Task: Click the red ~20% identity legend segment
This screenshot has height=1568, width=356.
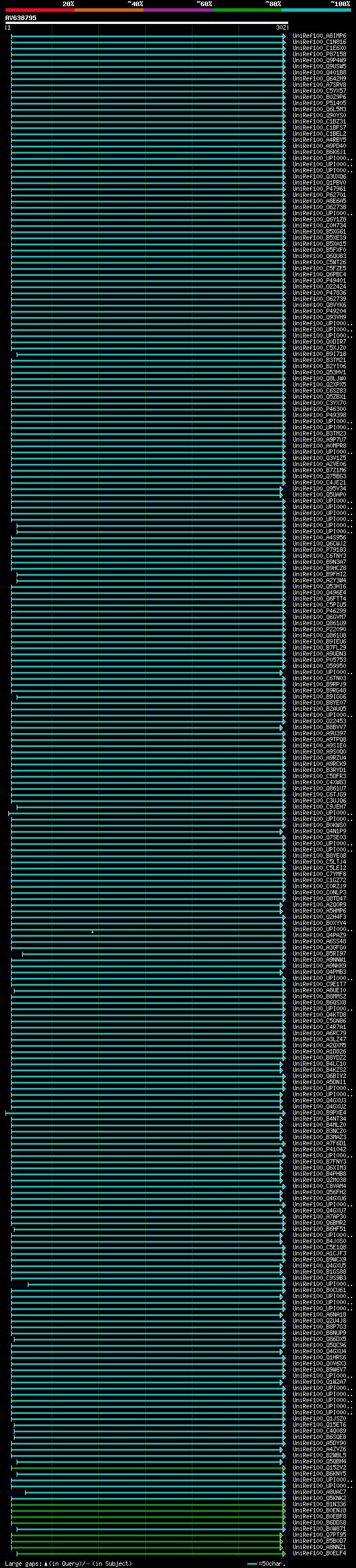Action: point(39,10)
